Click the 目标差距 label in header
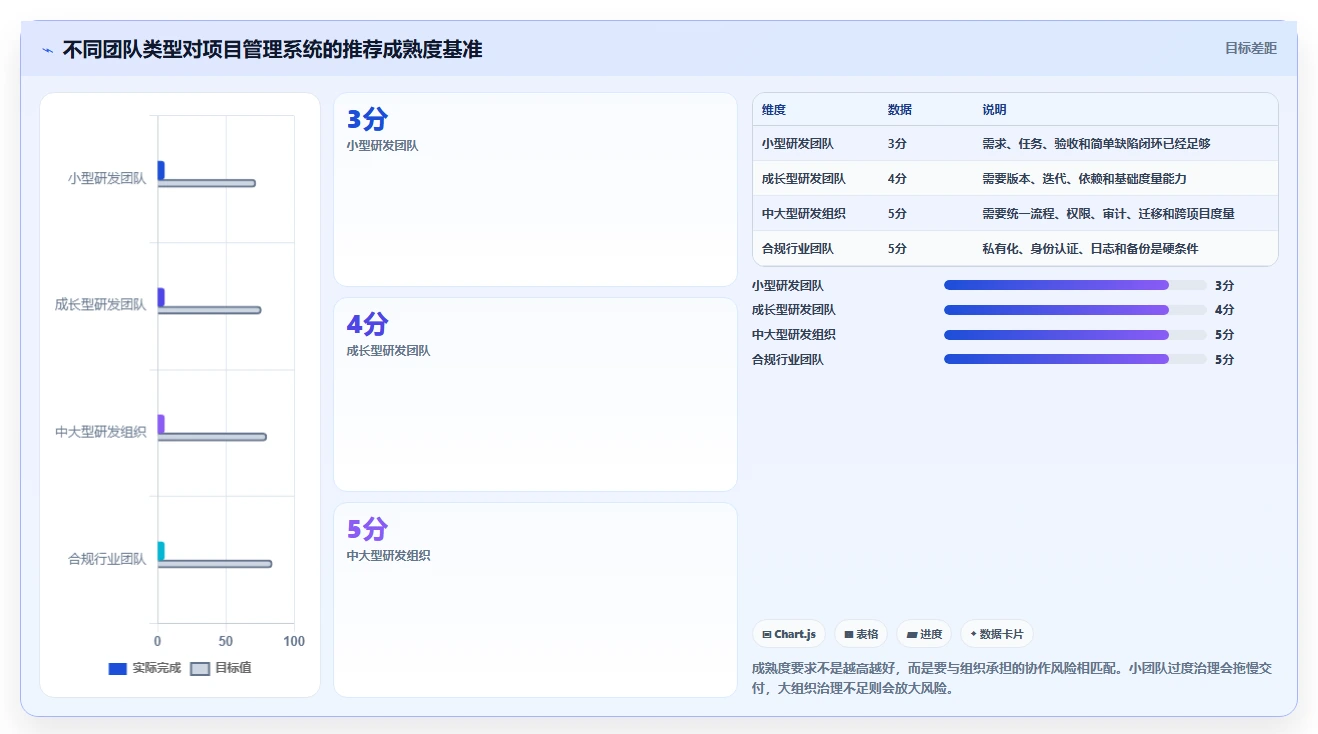This screenshot has height=734, width=1318. point(1251,48)
